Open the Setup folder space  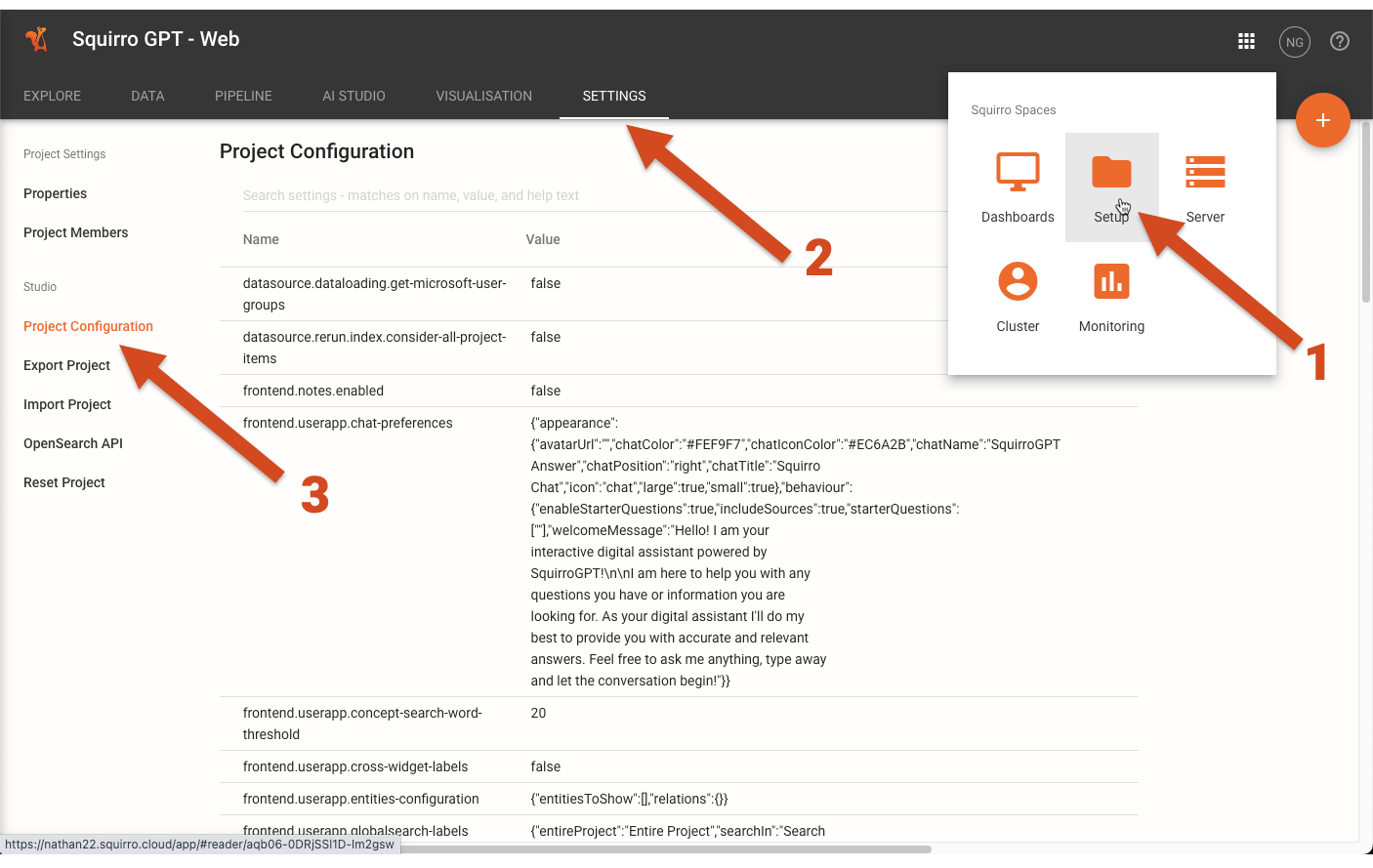[1111, 187]
